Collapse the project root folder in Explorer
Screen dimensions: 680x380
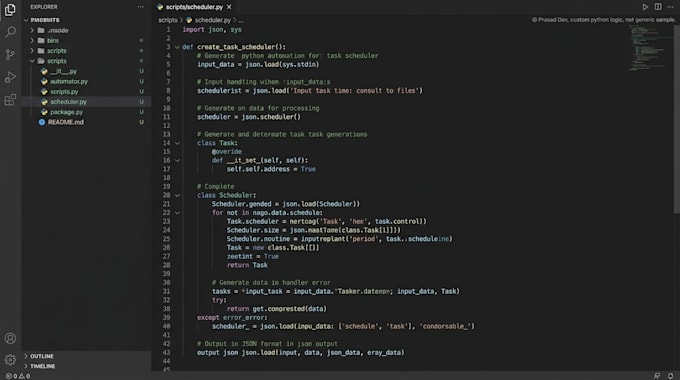pyautogui.click(x=26, y=20)
